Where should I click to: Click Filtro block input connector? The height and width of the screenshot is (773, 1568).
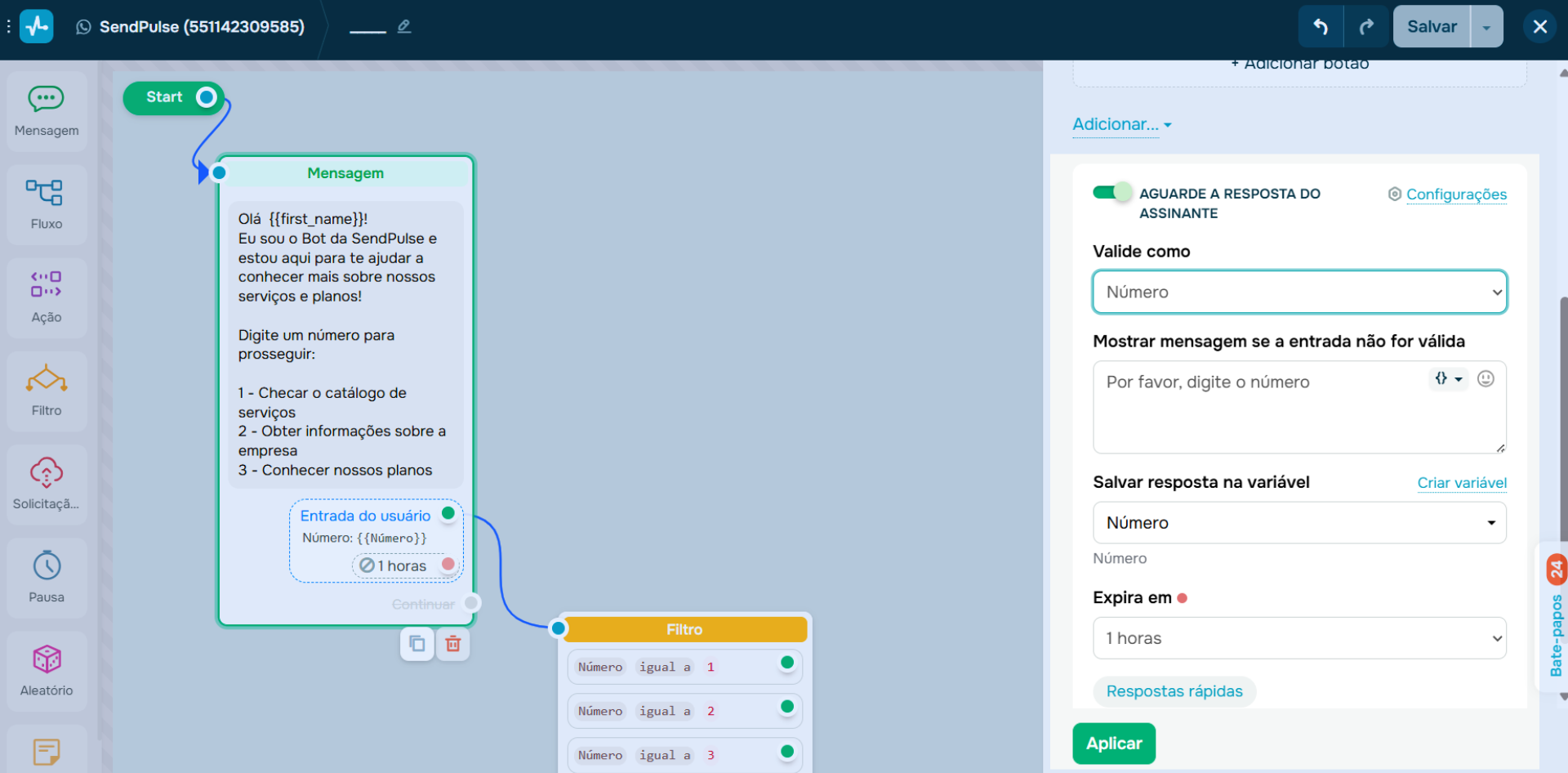pos(558,628)
